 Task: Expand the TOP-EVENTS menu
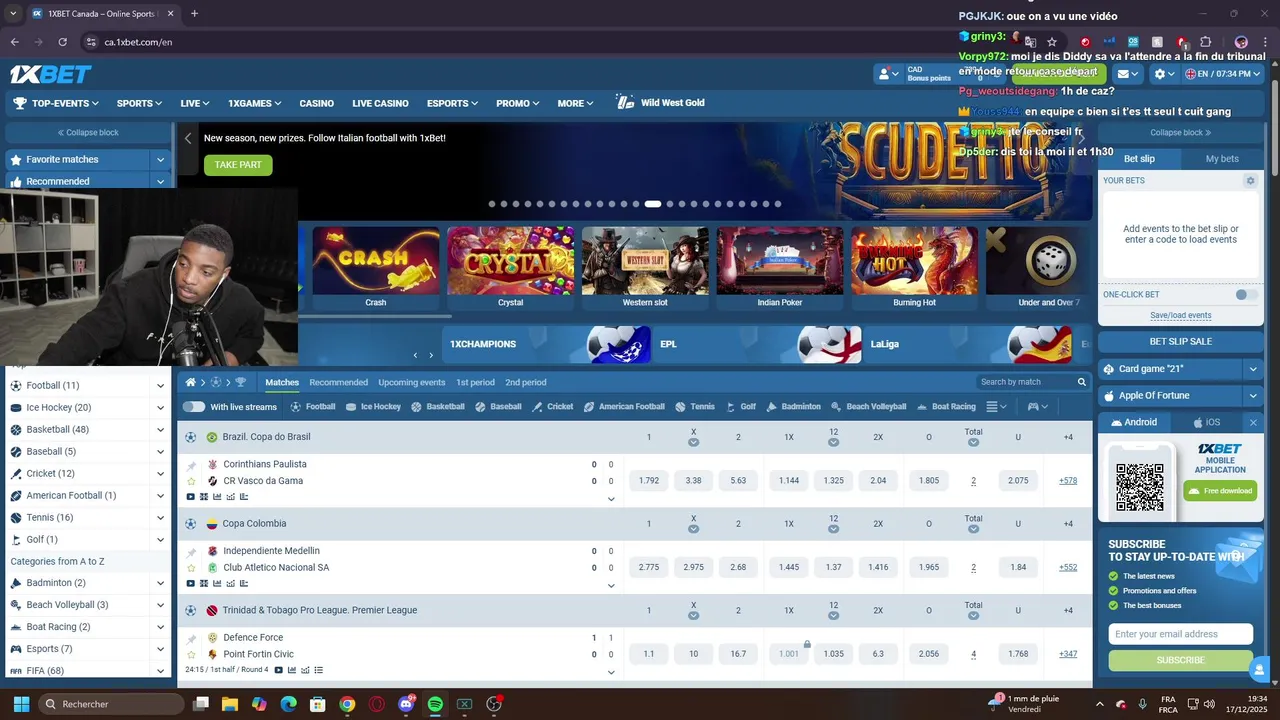[56, 103]
